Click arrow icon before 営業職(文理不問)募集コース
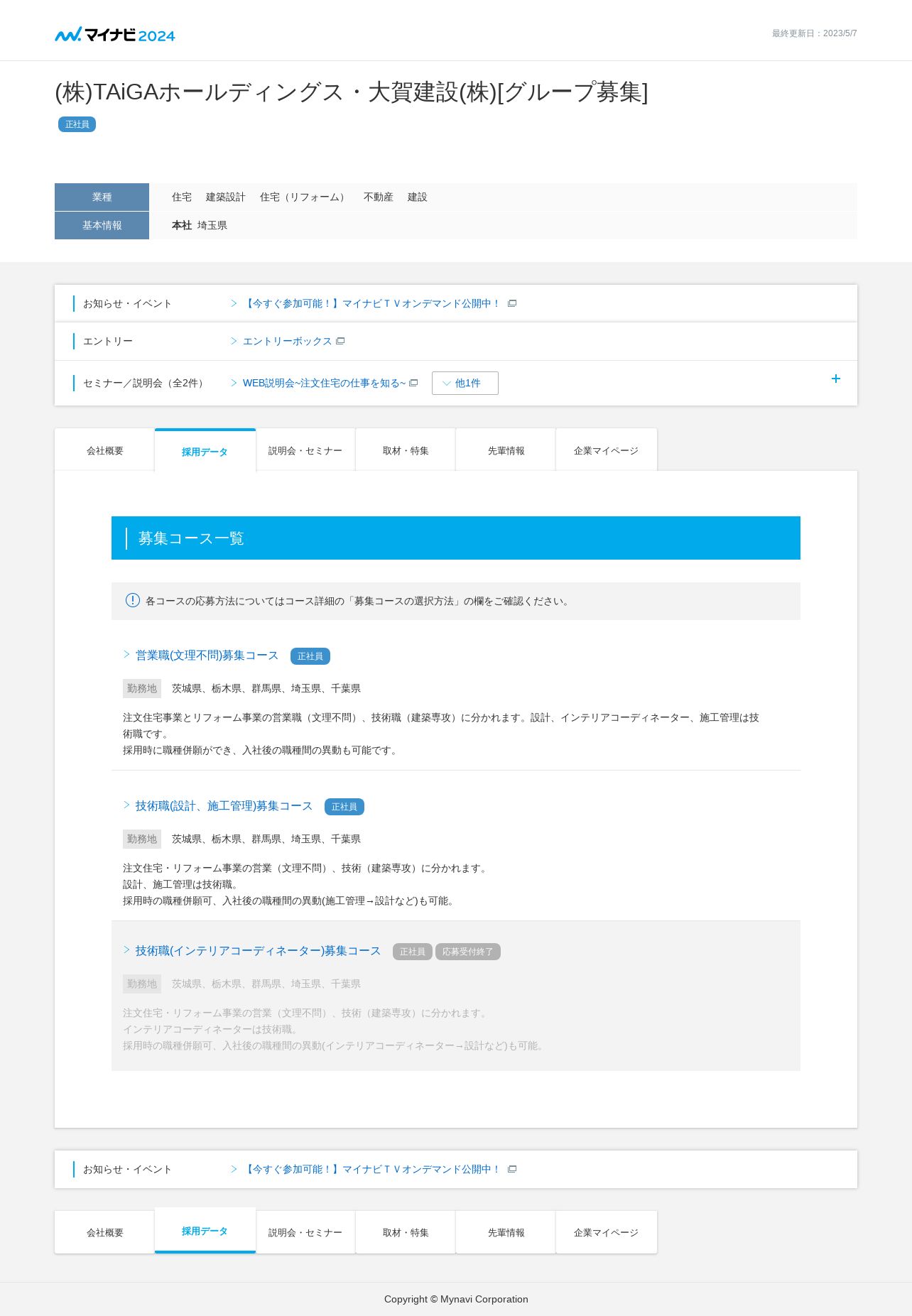 point(127,654)
